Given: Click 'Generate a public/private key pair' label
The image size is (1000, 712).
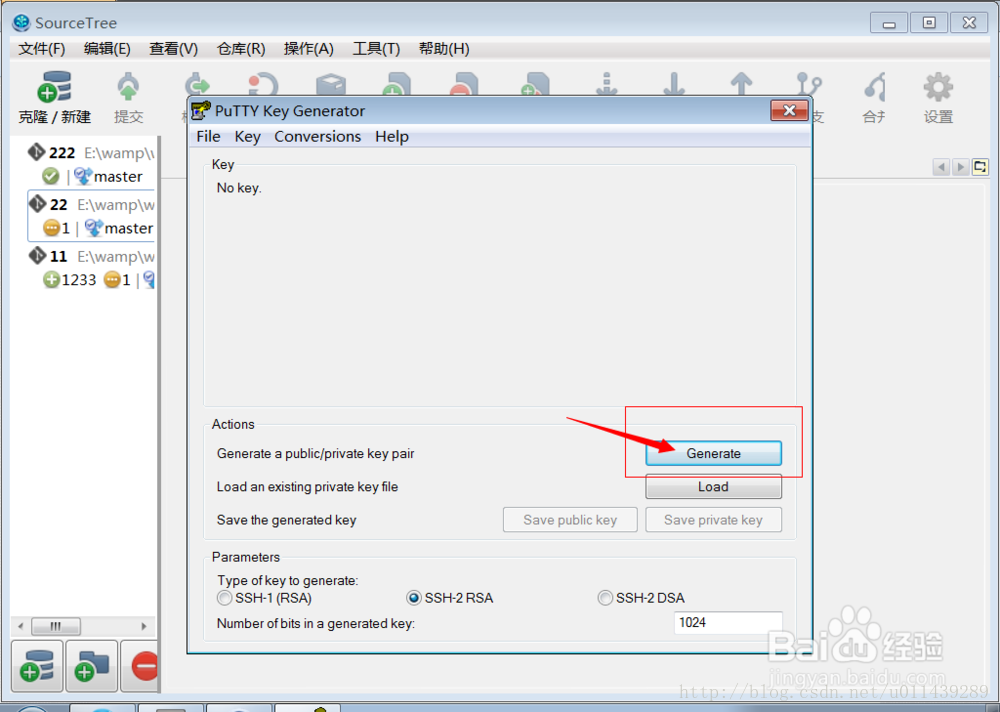Looking at the screenshot, I should click(316, 454).
